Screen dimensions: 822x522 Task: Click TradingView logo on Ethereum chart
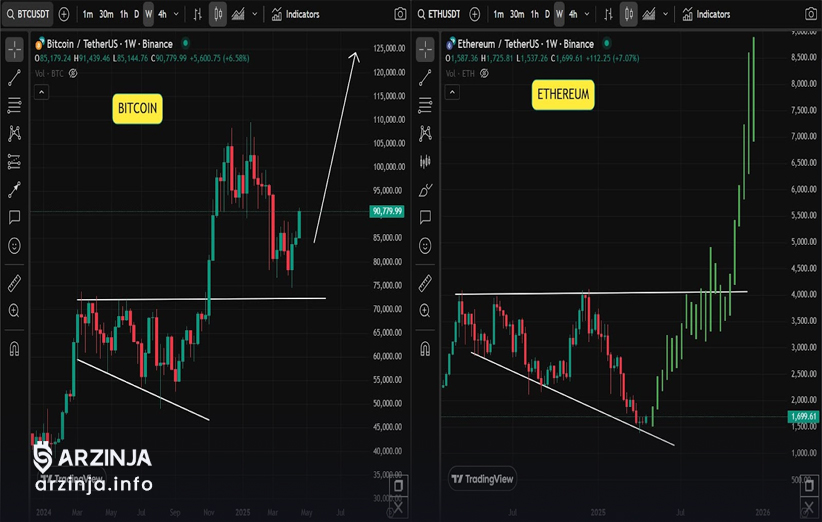click(x=482, y=478)
